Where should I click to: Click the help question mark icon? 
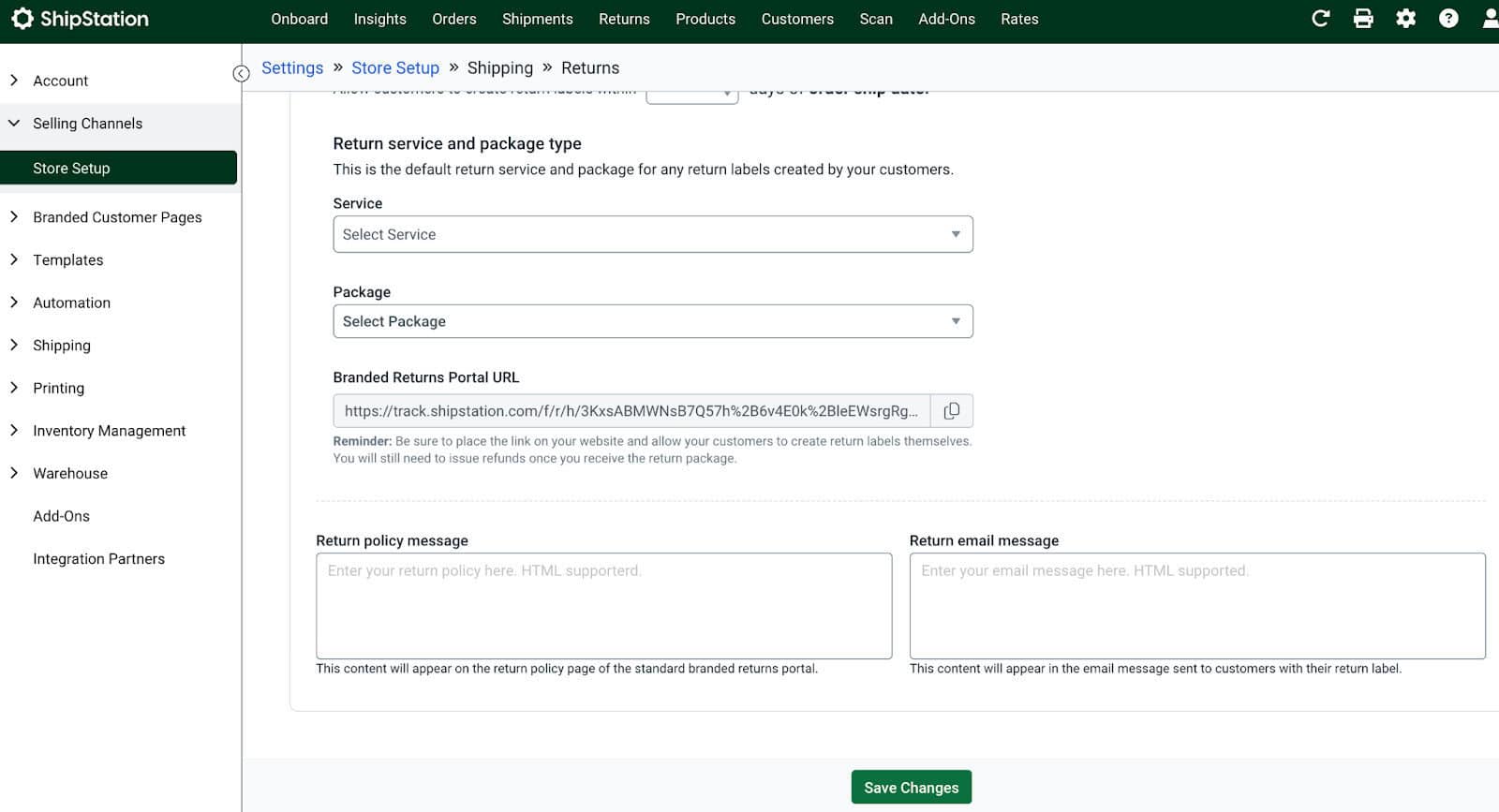[x=1448, y=19]
